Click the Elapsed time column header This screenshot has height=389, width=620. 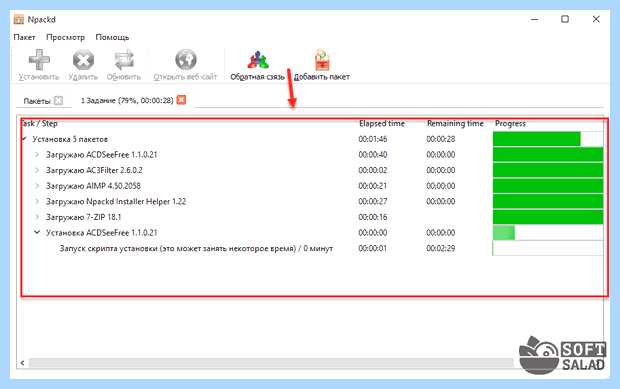pyautogui.click(x=382, y=123)
